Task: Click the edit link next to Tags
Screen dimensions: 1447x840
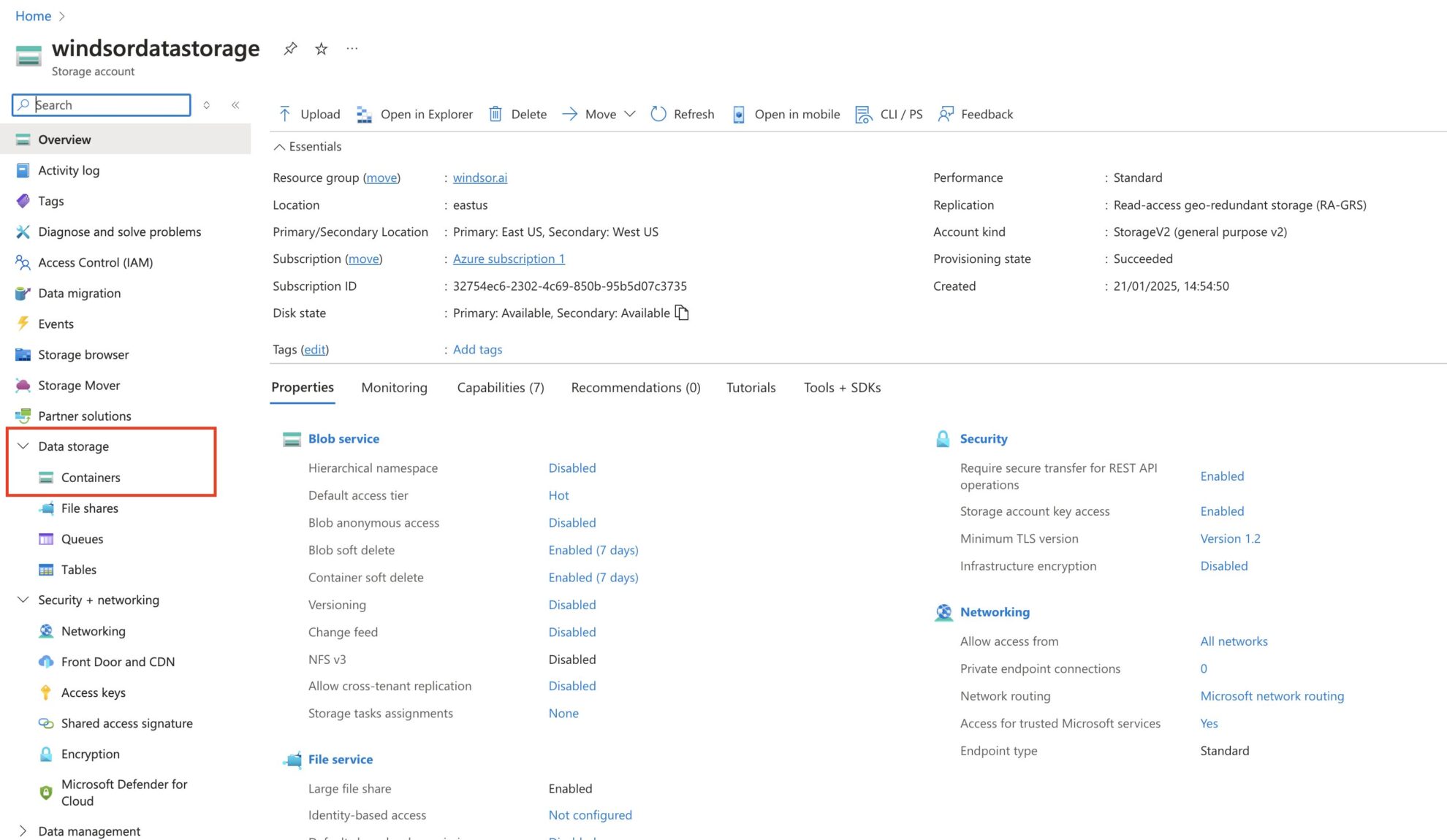Action: pos(315,349)
